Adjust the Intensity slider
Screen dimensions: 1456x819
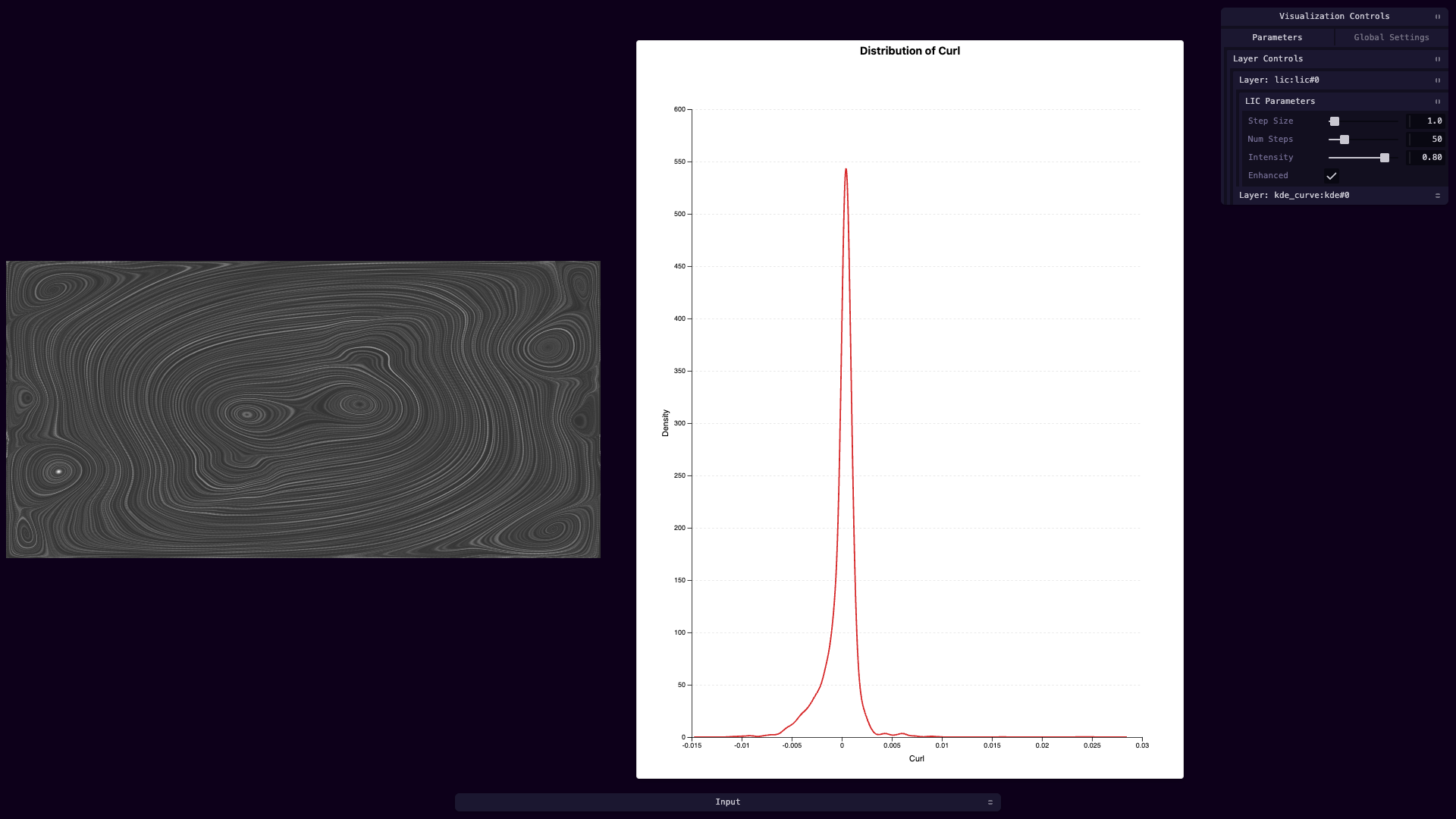coord(1363,158)
